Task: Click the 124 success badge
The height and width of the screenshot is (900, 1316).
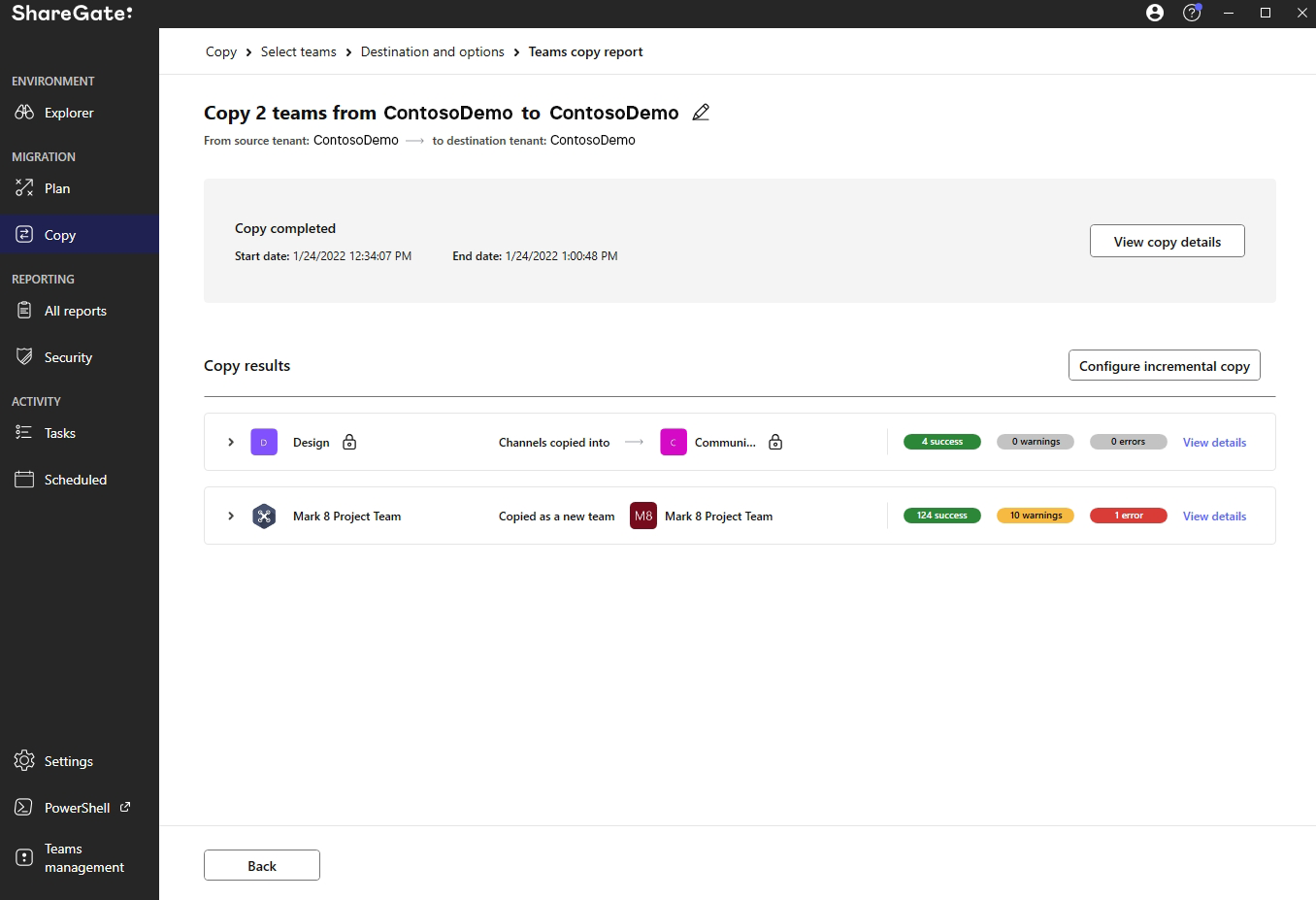Action: (942, 516)
